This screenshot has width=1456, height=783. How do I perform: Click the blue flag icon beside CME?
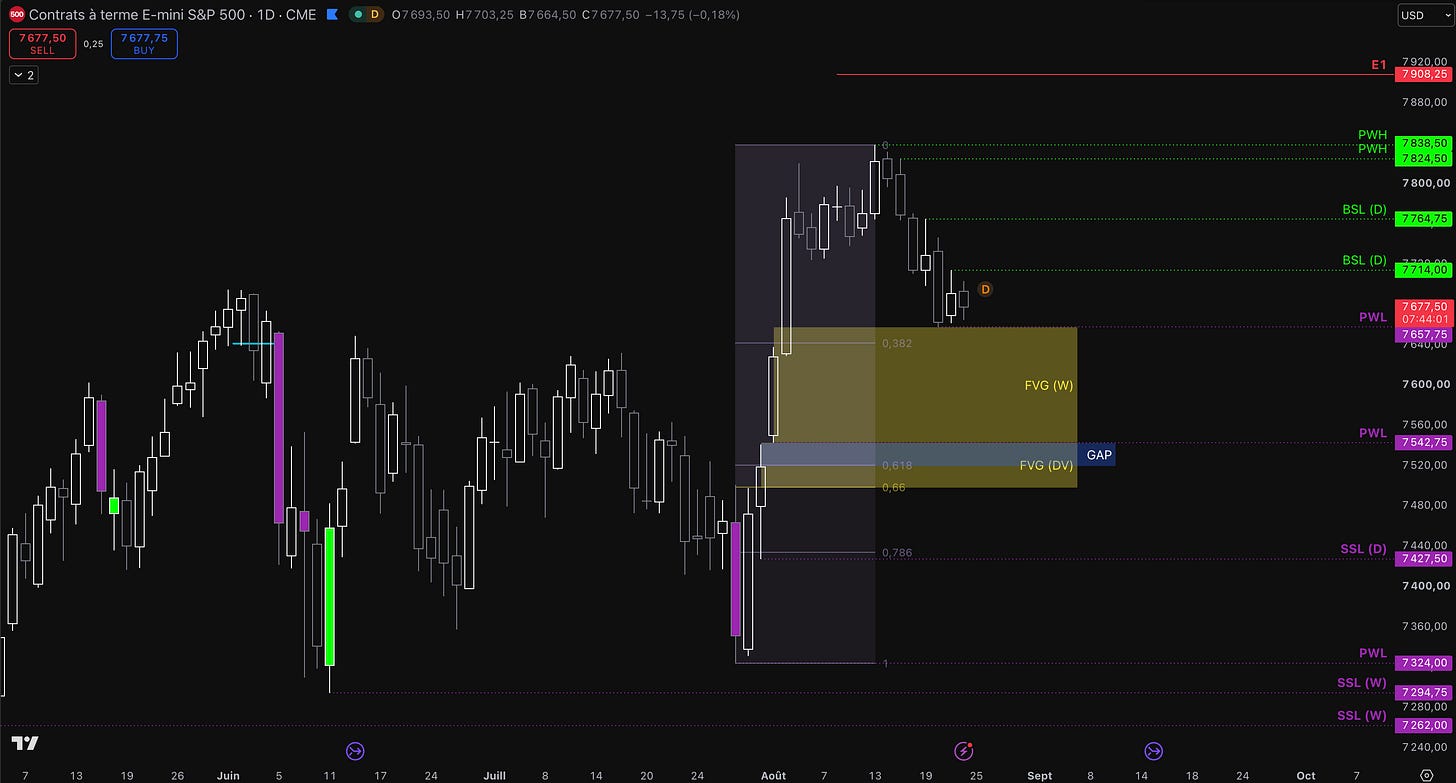331,15
